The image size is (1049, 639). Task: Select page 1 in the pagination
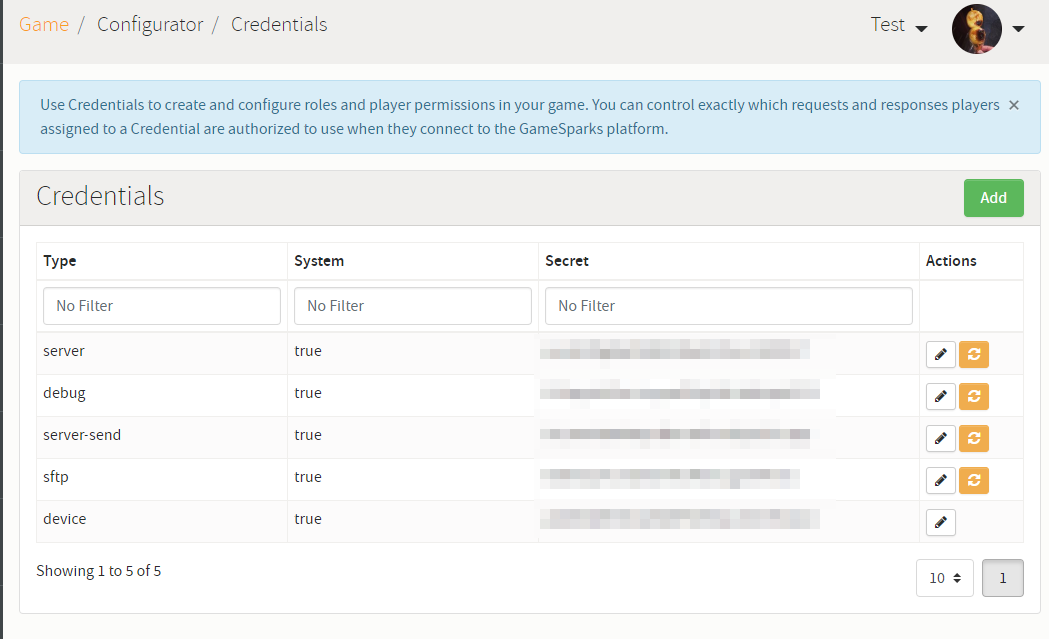(x=1002, y=577)
